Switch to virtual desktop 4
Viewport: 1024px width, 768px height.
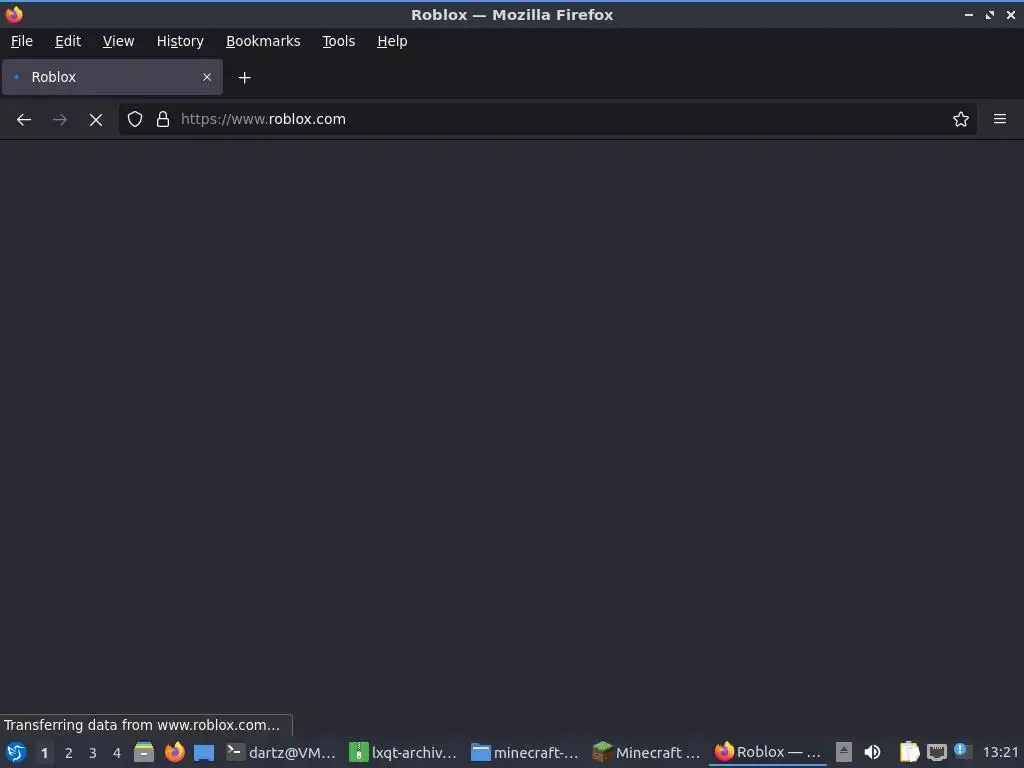pyautogui.click(x=117, y=753)
